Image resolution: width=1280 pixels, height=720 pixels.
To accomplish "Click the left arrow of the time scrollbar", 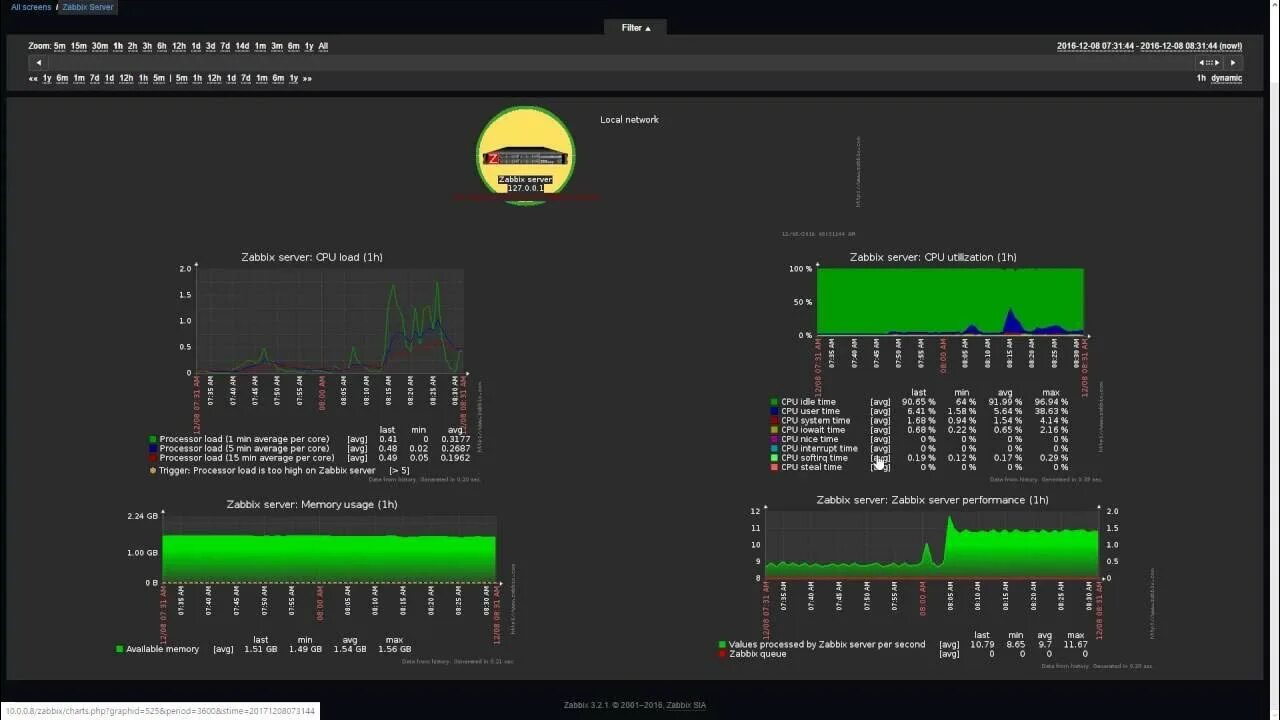I will (39, 62).
